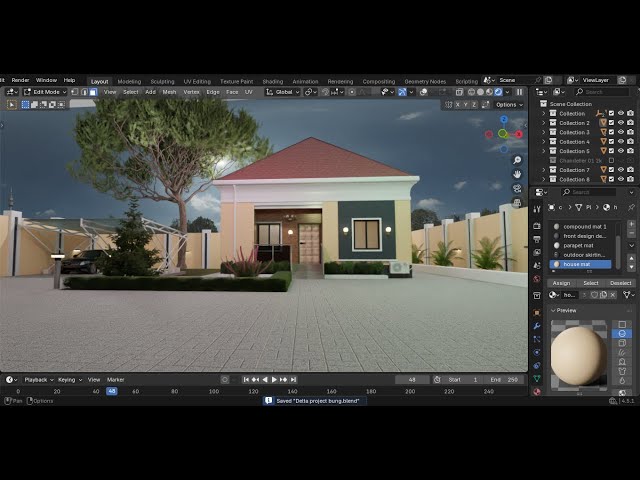The height and width of the screenshot is (480, 640).
Task: Click the Assign material button
Action: 561,283
